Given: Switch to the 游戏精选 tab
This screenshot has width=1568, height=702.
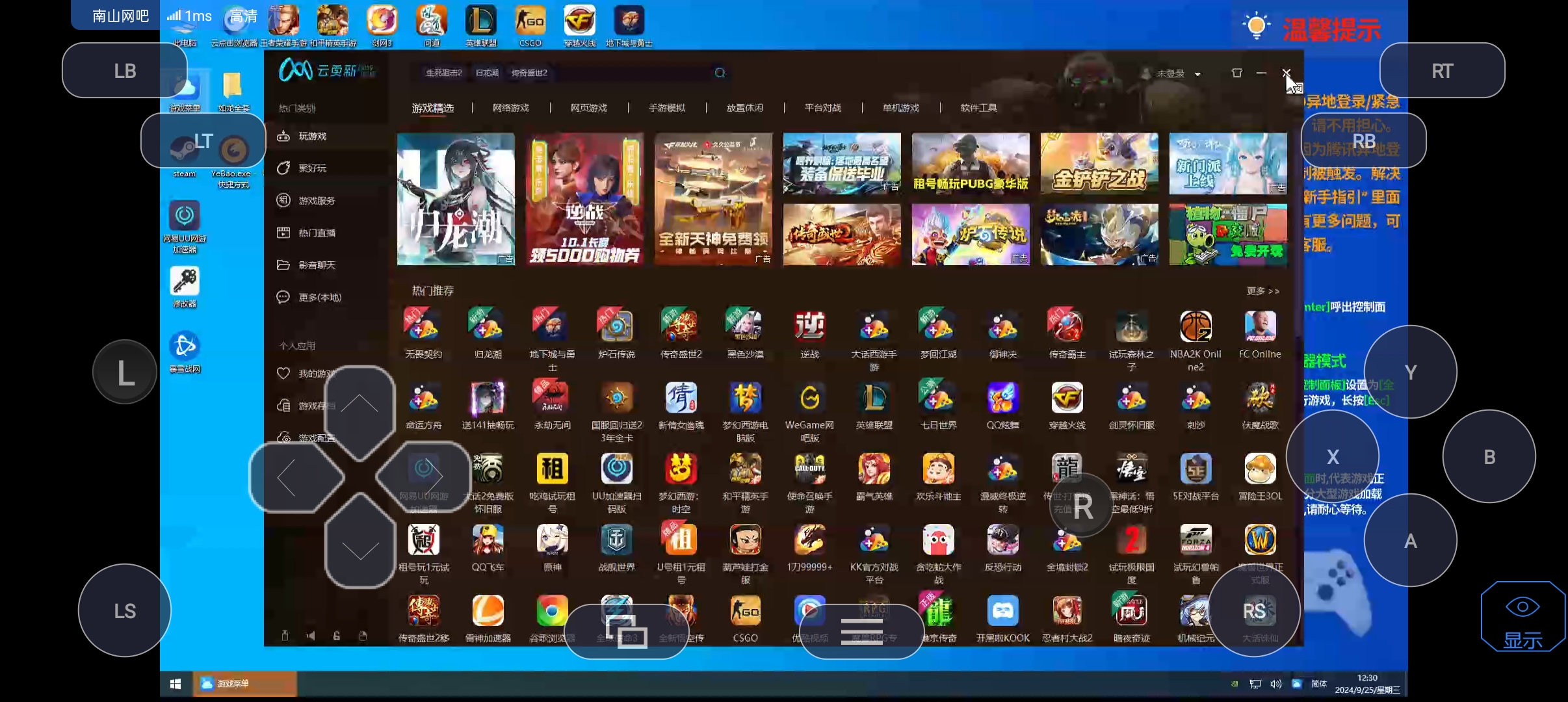Looking at the screenshot, I should (433, 108).
